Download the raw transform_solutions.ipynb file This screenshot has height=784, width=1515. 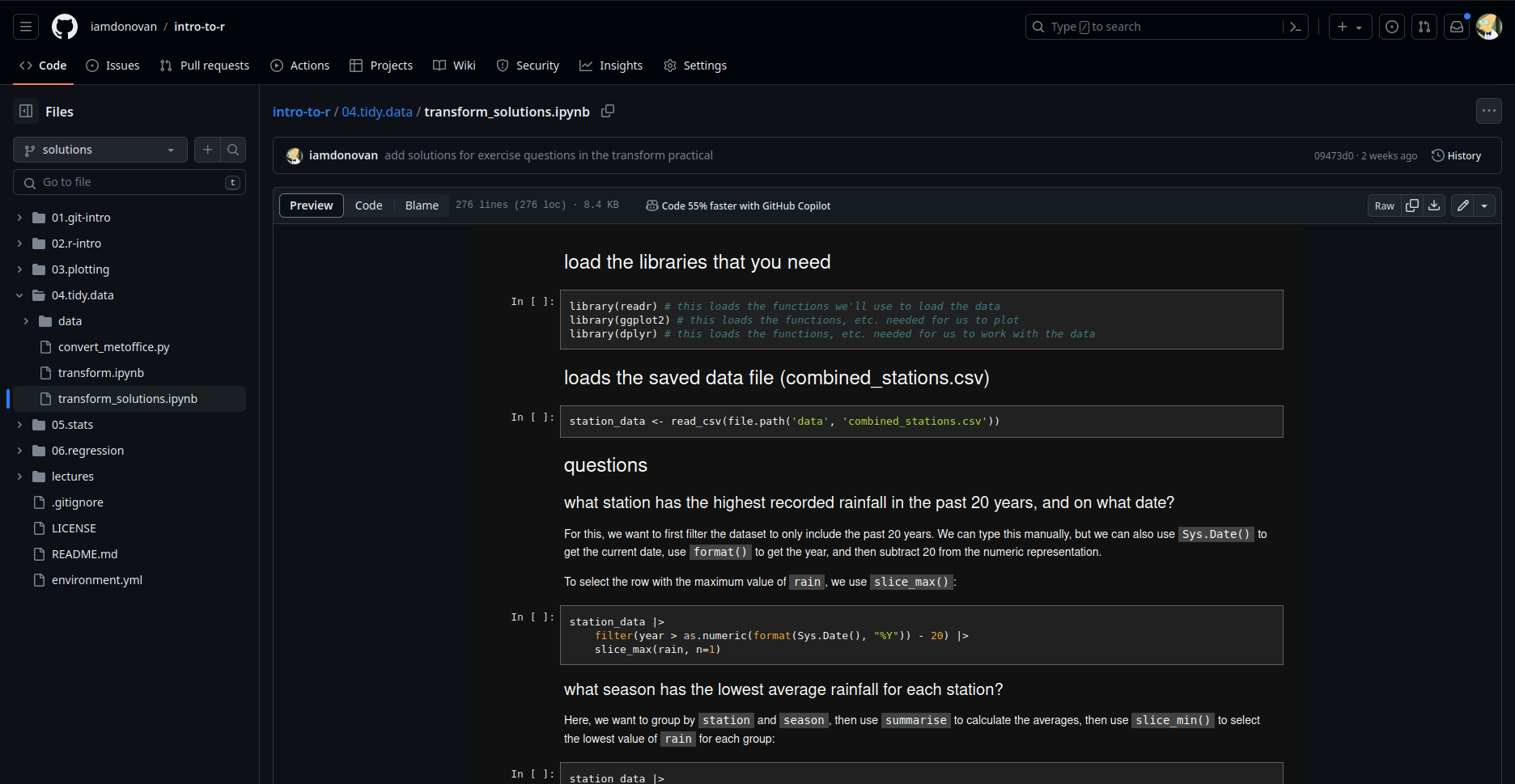pyautogui.click(x=1433, y=206)
